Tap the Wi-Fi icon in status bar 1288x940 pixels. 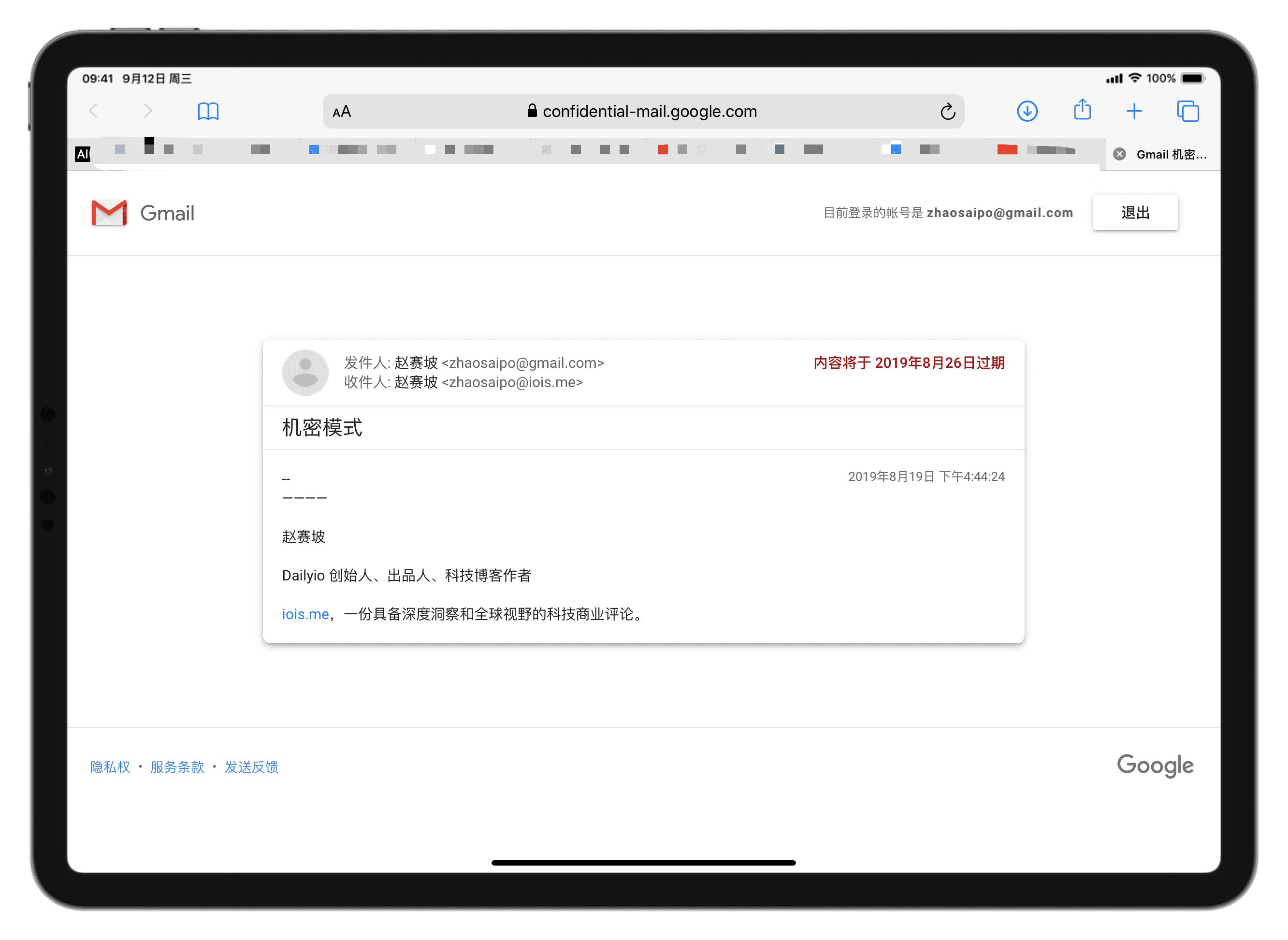tap(1136, 78)
